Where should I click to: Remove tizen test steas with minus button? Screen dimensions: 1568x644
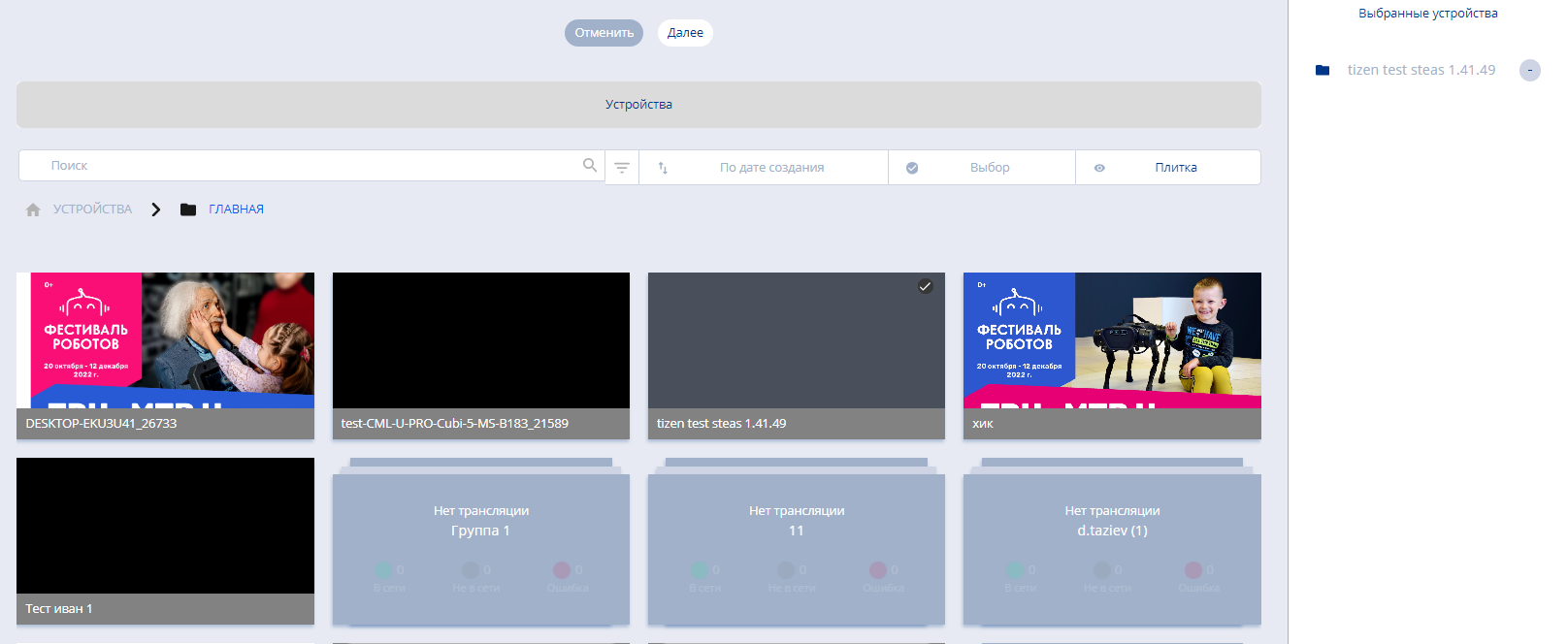click(x=1529, y=70)
